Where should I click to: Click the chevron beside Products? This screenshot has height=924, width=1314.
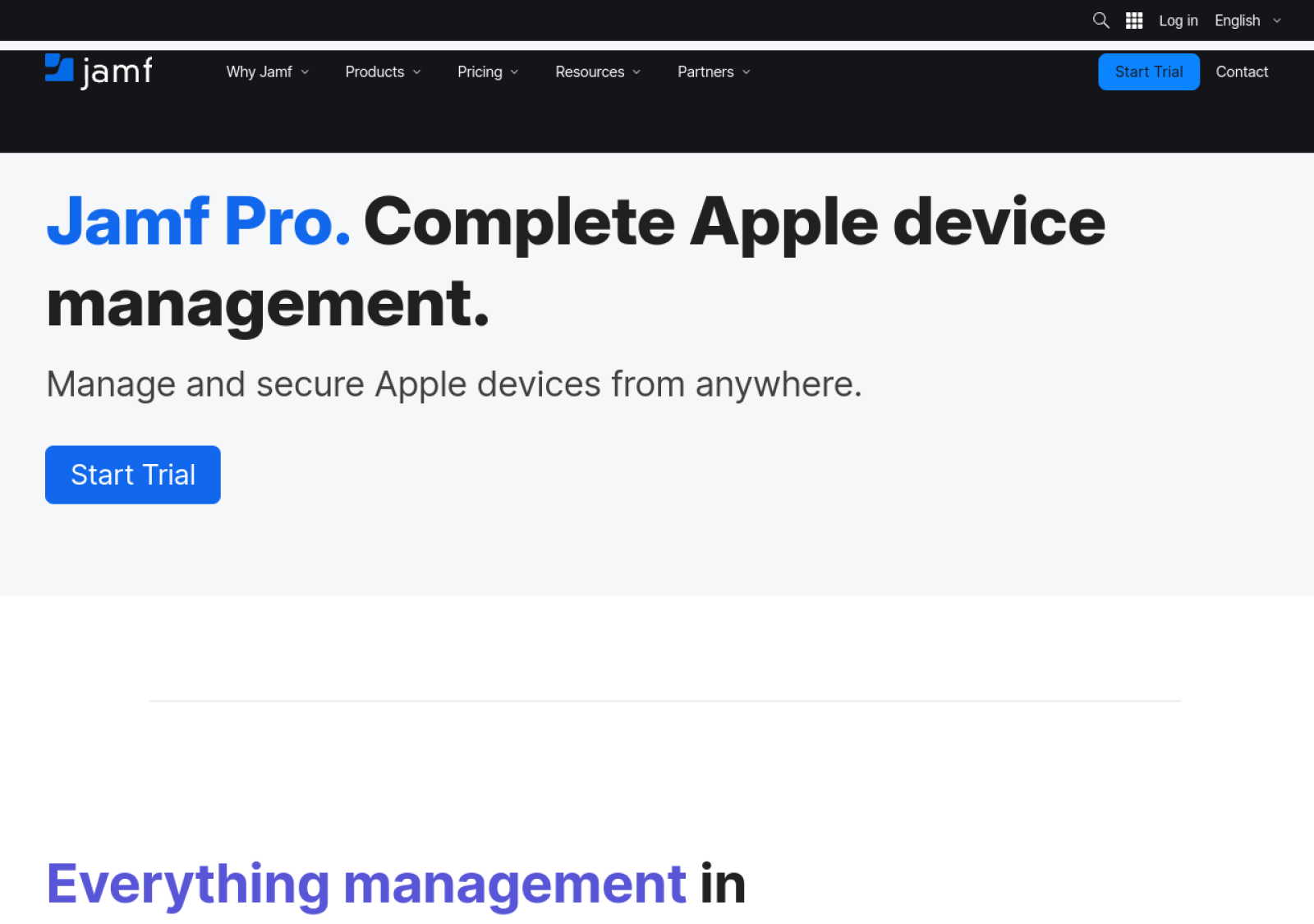point(416,72)
